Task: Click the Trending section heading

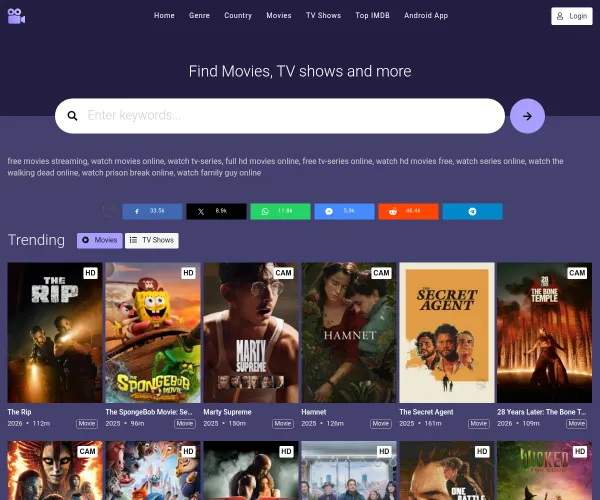Action: [36, 240]
